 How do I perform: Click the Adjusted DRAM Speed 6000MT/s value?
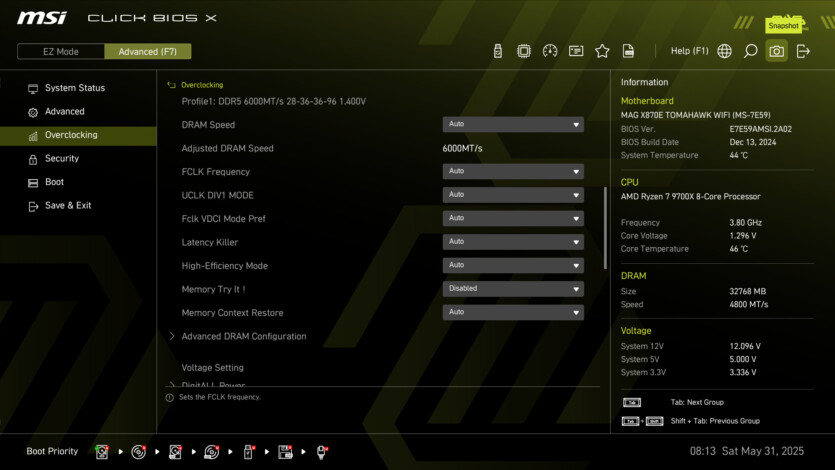[x=462, y=149]
